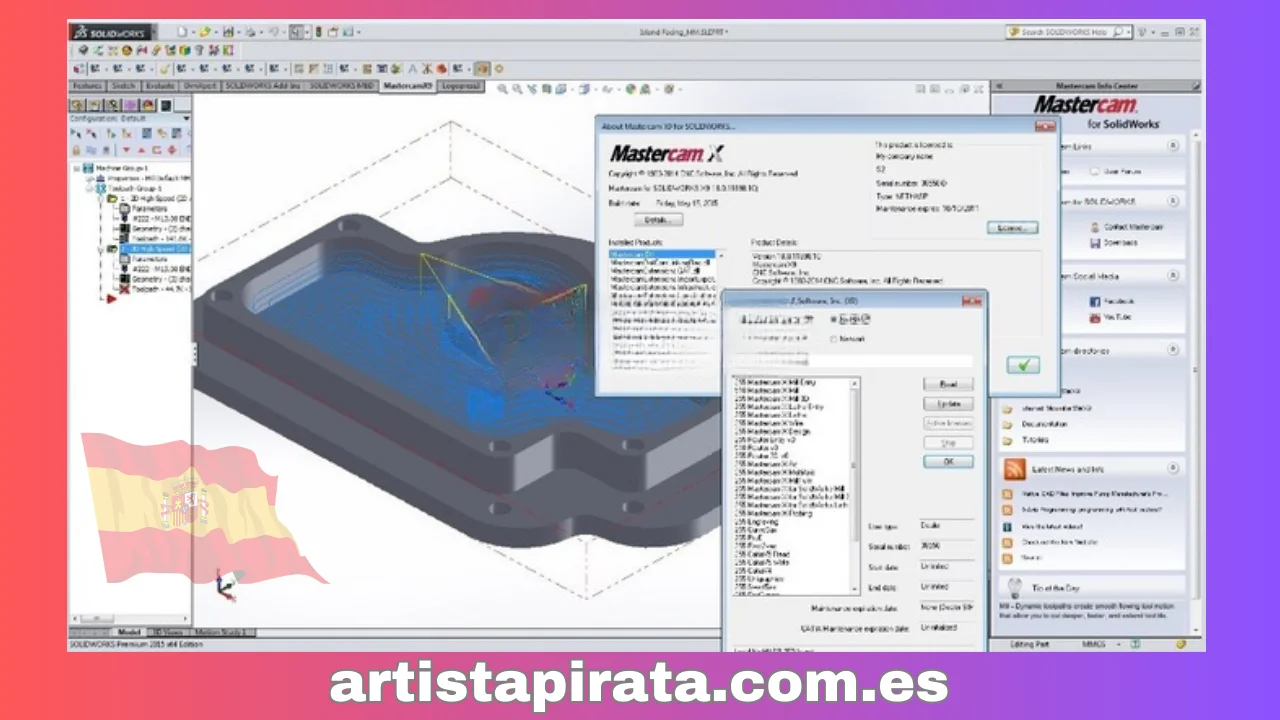Click the lock operations icon in Mastercam manager
This screenshot has width=1280, height=720.
click(x=76, y=150)
